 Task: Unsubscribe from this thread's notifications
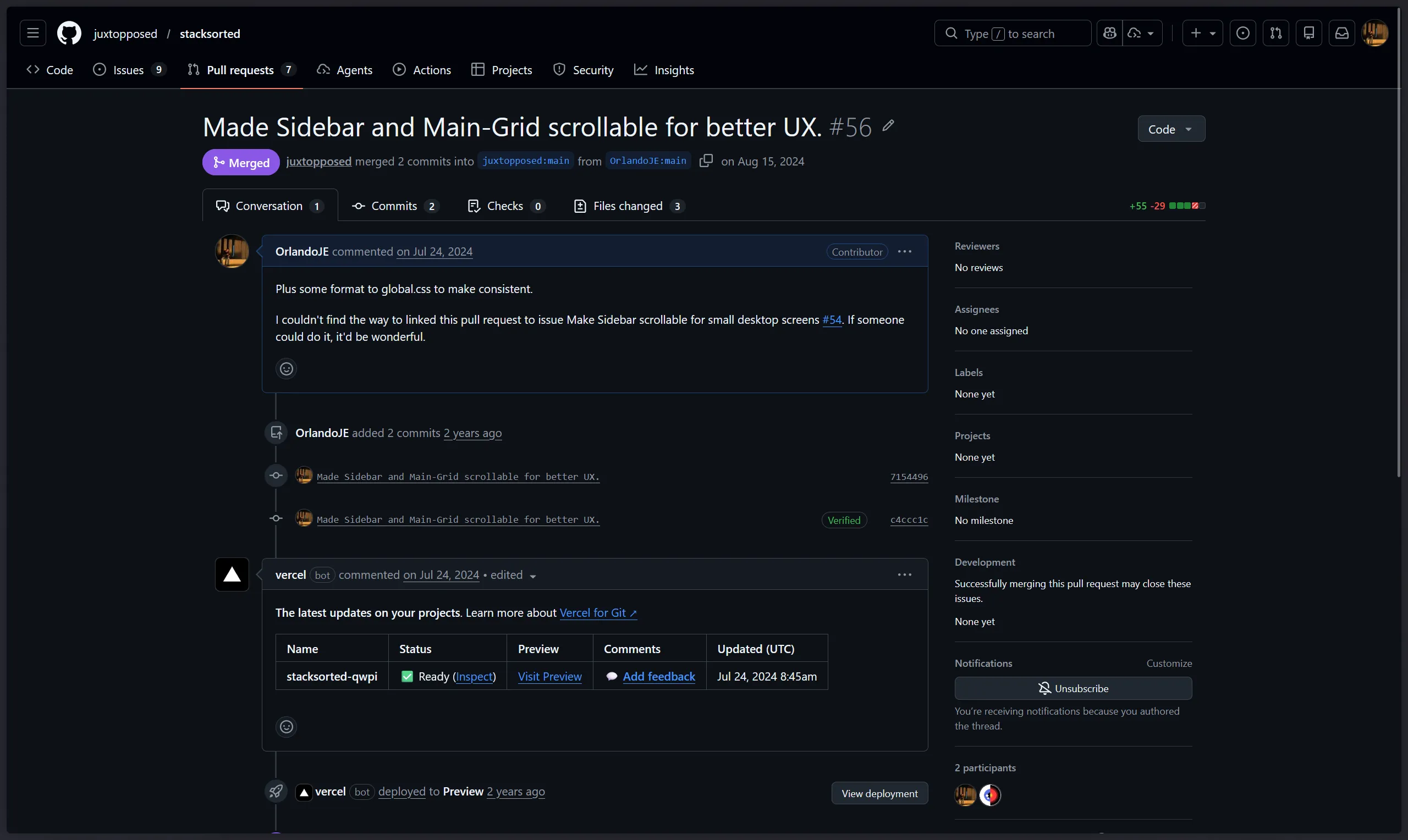pos(1073,688)
